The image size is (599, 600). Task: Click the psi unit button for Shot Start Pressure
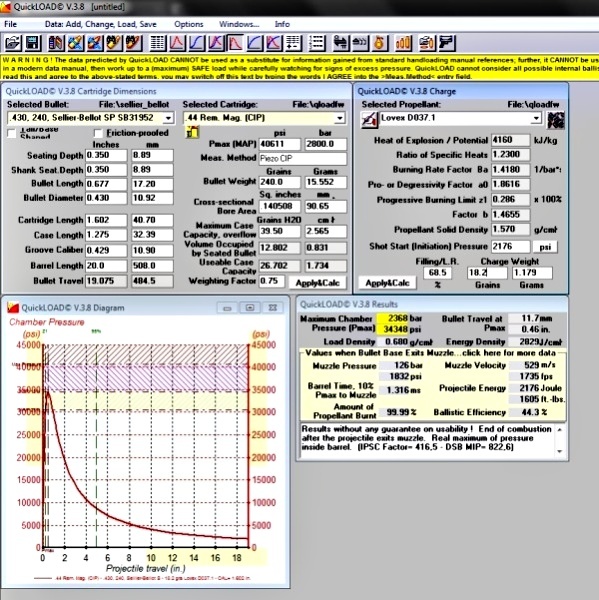click(x=545, y=247)
